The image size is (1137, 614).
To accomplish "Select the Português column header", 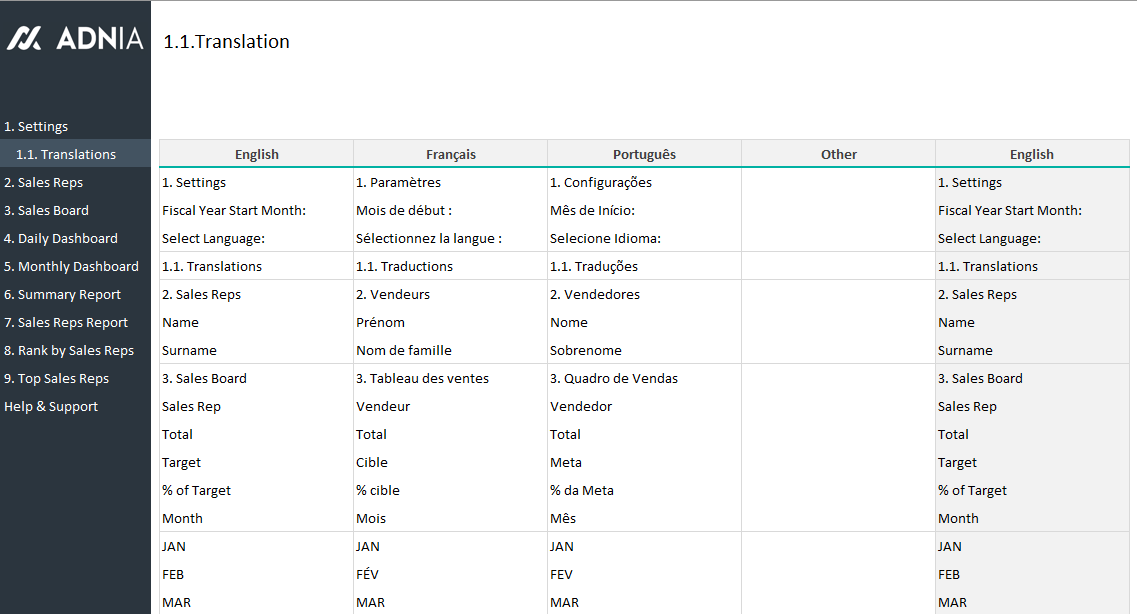I will click(x=644, y=154).
